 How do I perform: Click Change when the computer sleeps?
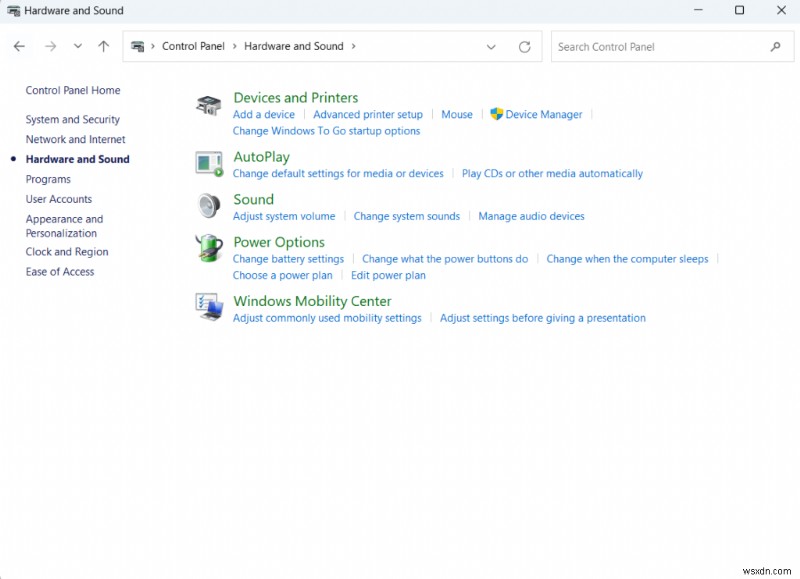tap(628, 259)
